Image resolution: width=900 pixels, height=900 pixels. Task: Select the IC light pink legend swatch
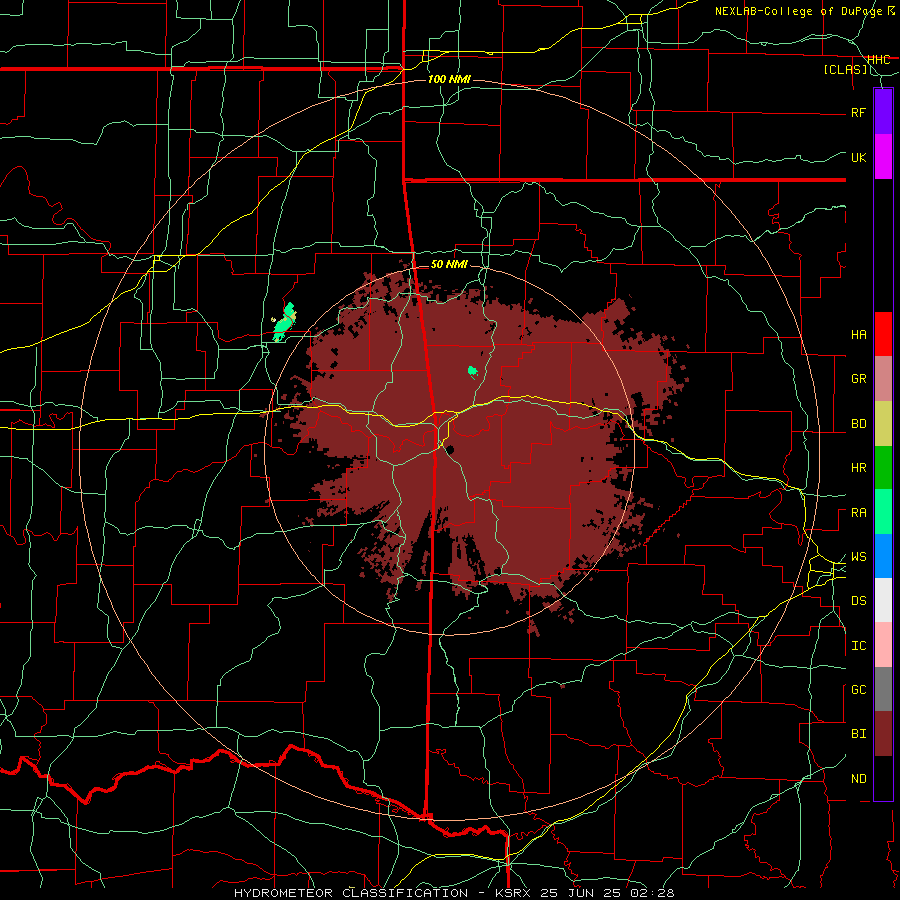(883, 645)
